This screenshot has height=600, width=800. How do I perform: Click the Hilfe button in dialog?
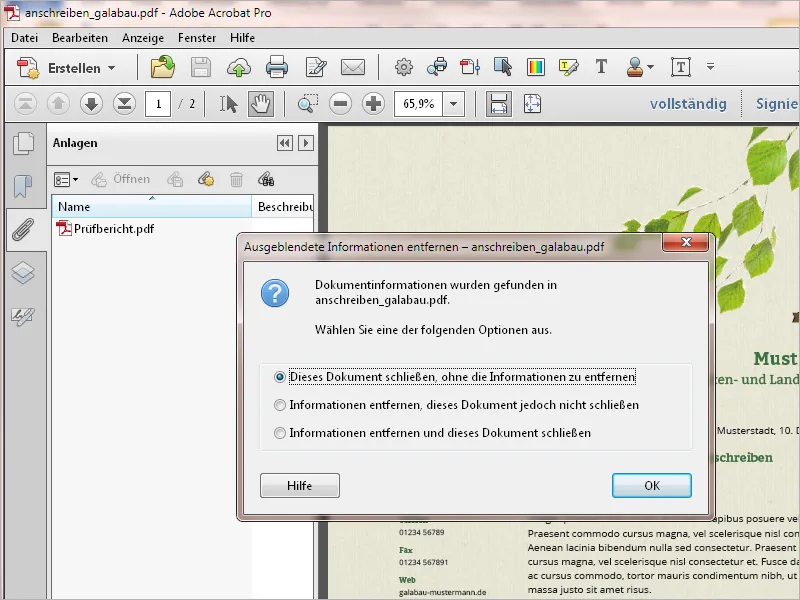pyautogui.click(x=299, y=485)
